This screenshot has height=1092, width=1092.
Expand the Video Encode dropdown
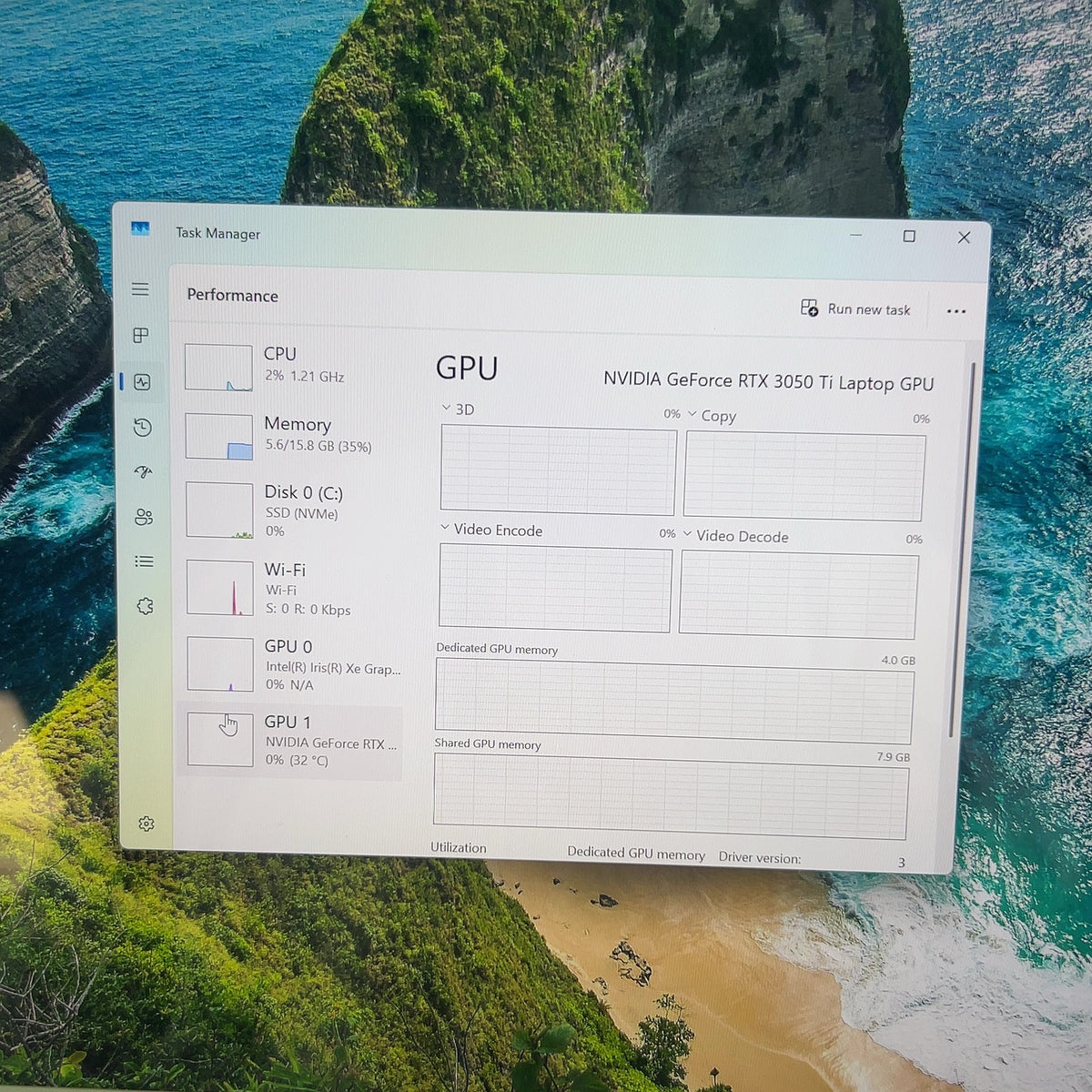point(491,530)
